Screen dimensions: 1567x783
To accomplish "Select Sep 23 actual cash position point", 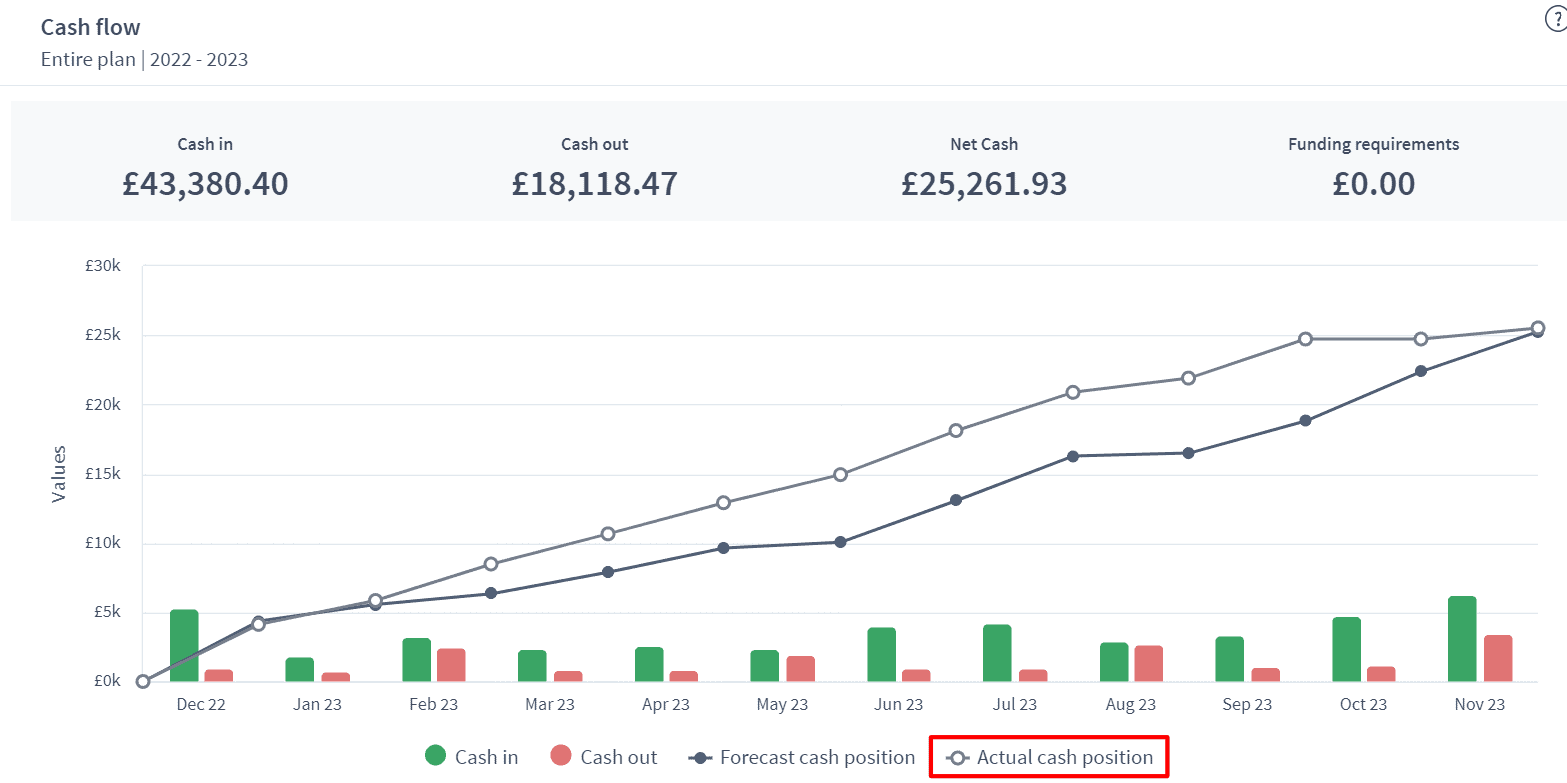I will [1305, 339].
